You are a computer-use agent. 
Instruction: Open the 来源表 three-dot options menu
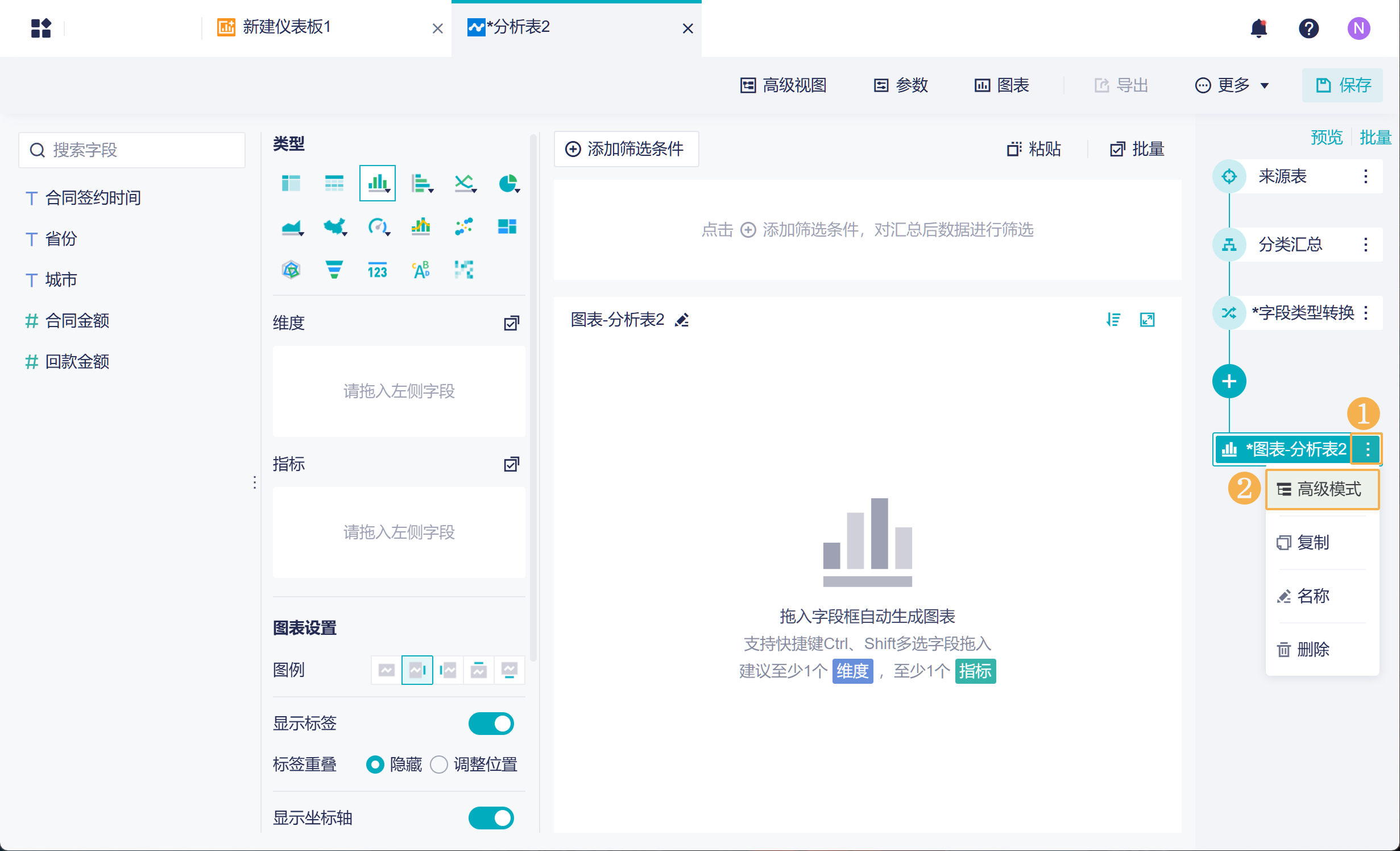(x=1365, y=176)
